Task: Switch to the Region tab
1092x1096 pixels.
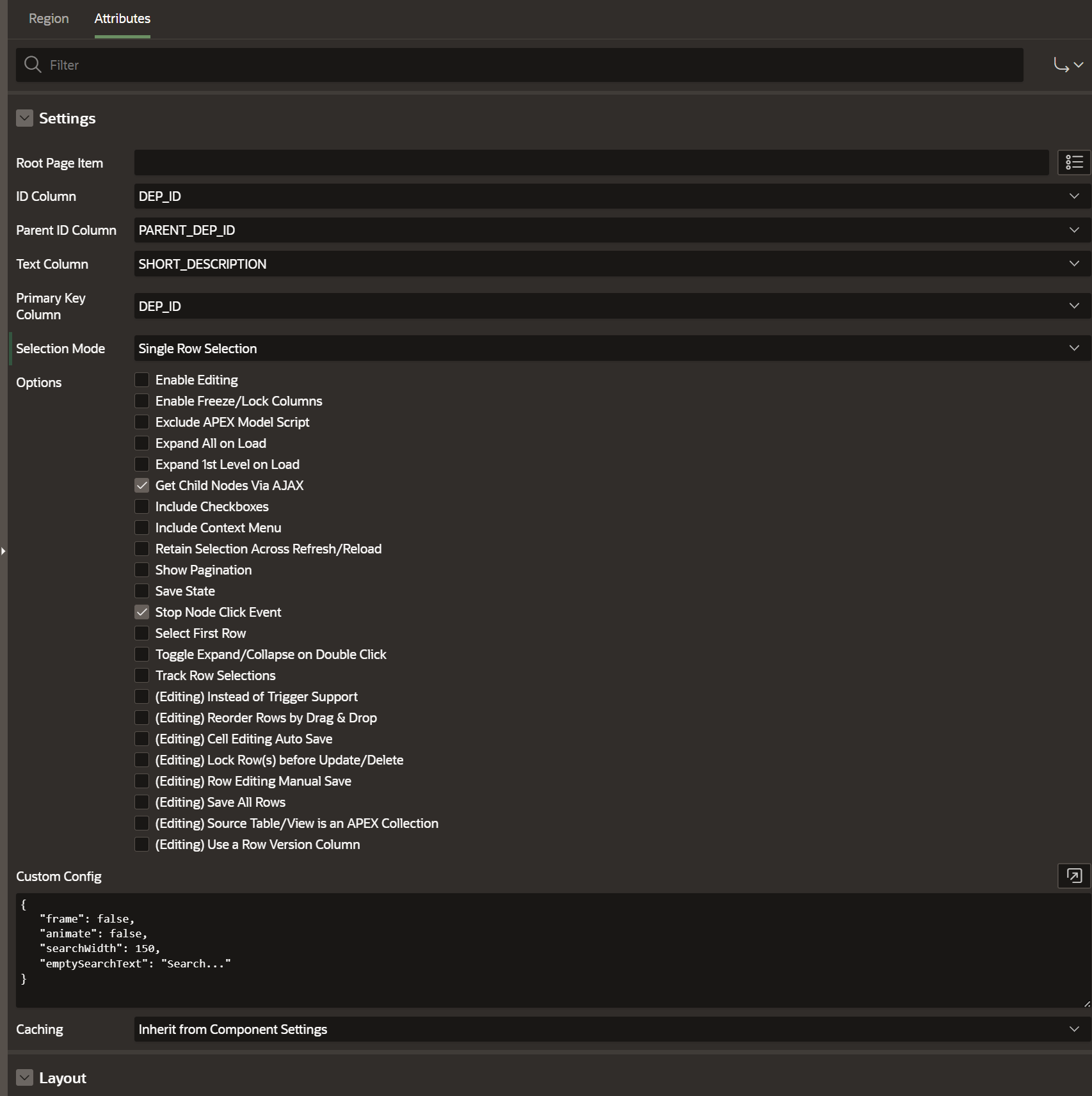Action: (x=49, y=19)
